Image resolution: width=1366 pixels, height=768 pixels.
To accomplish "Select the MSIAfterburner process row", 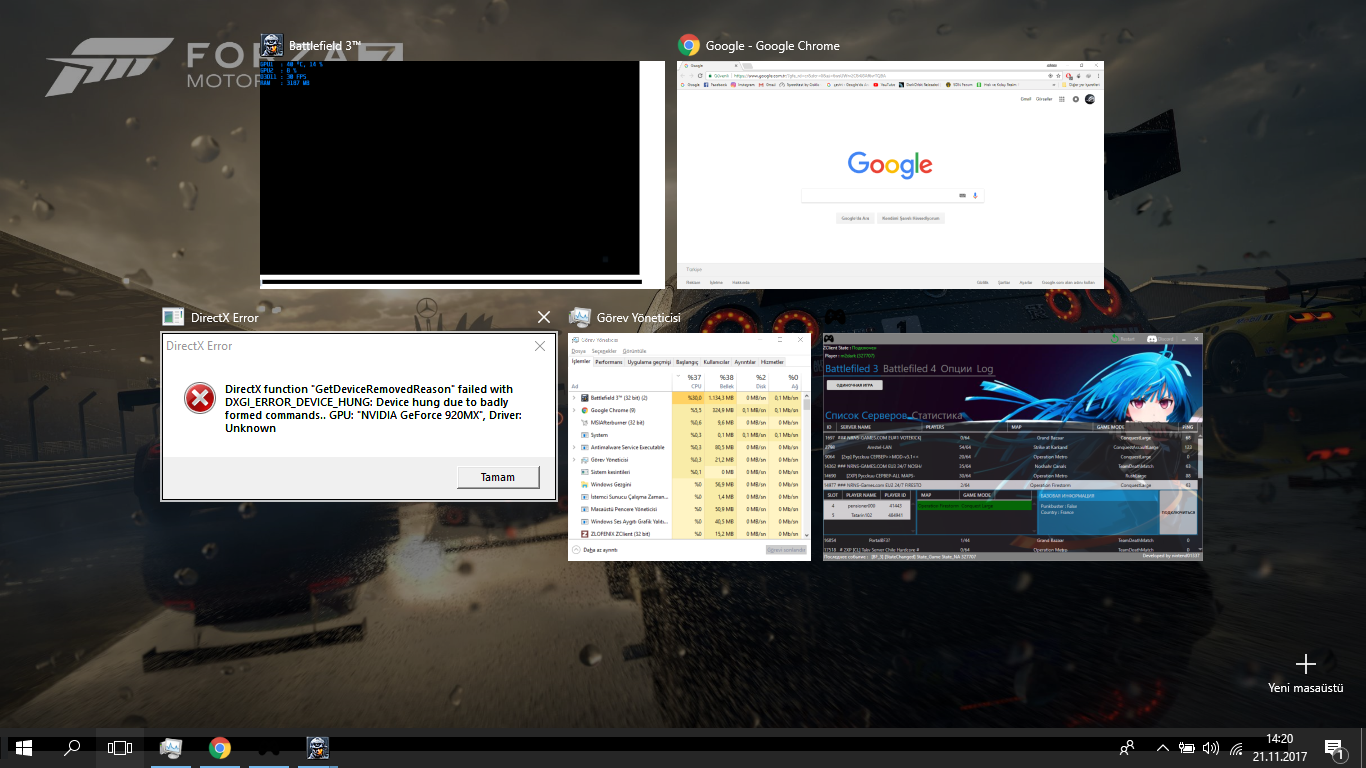I will tap(686, 423).
